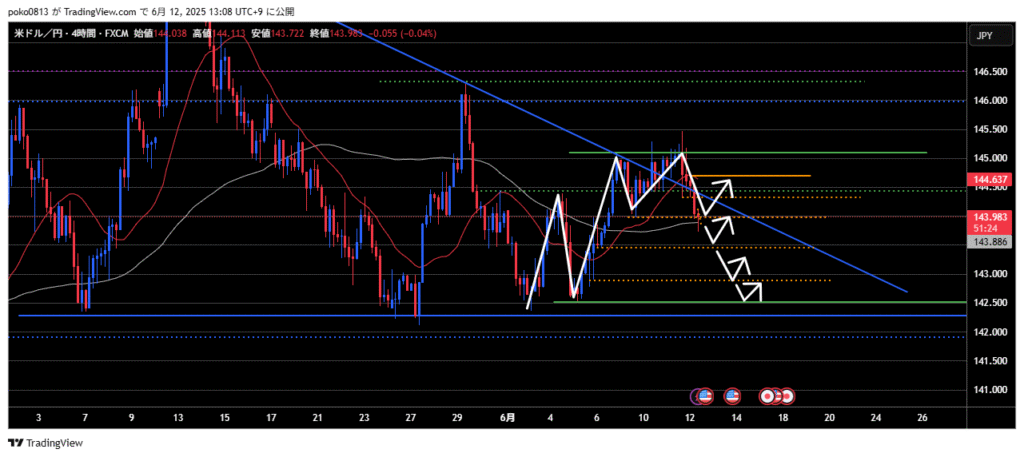Click the US flag event icon near 14
1024x457 pixels.
coord(731,395)
